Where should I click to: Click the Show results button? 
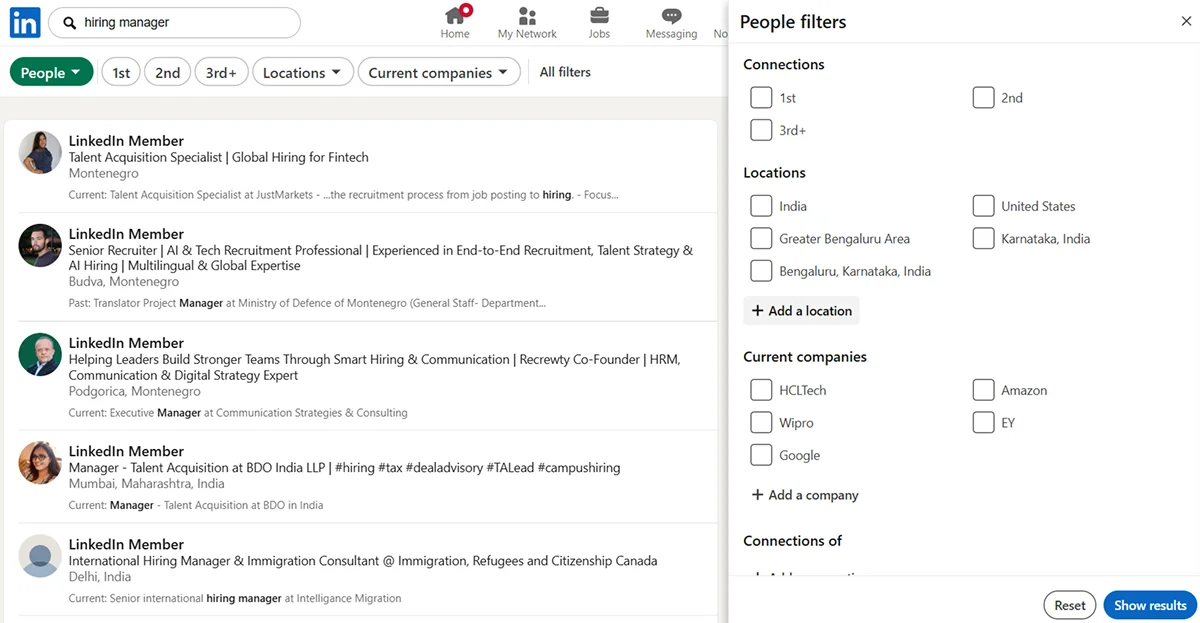coord(1149,604)
